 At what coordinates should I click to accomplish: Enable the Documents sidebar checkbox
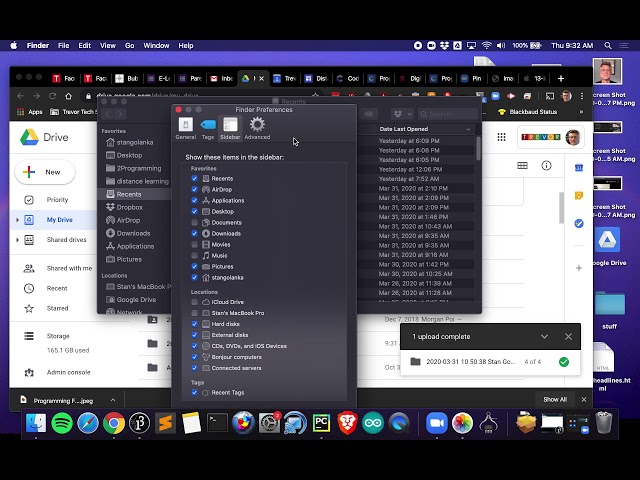pyautogui.click(x=195, y=222)
